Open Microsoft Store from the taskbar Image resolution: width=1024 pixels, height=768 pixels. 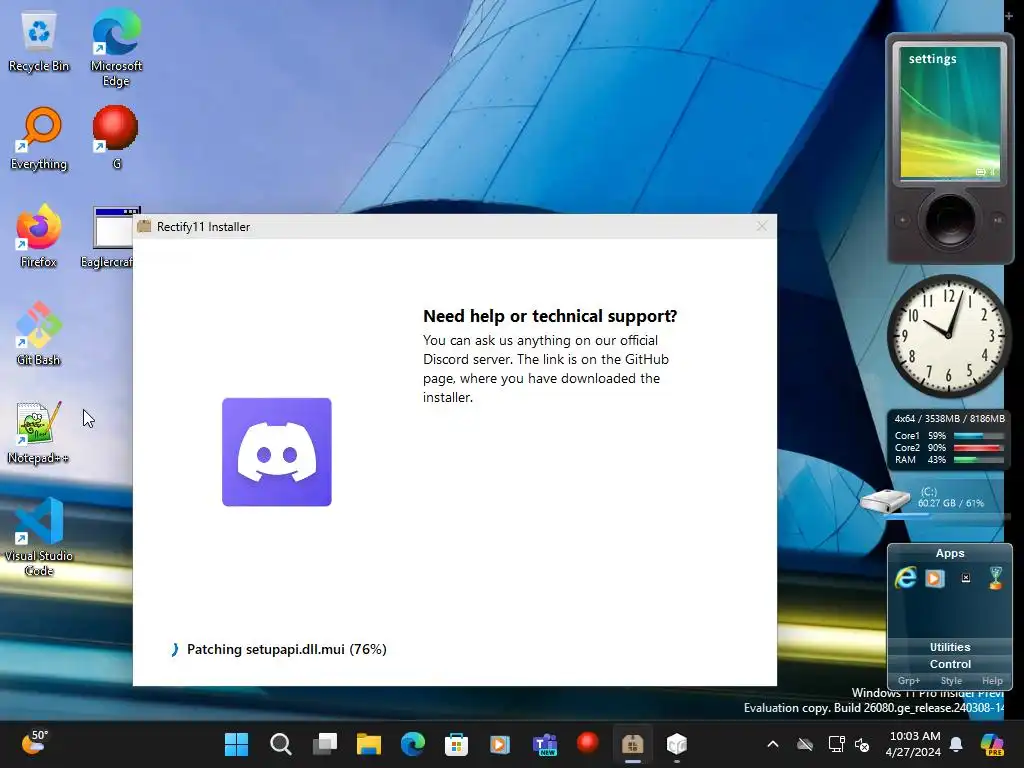pos(456,744)
